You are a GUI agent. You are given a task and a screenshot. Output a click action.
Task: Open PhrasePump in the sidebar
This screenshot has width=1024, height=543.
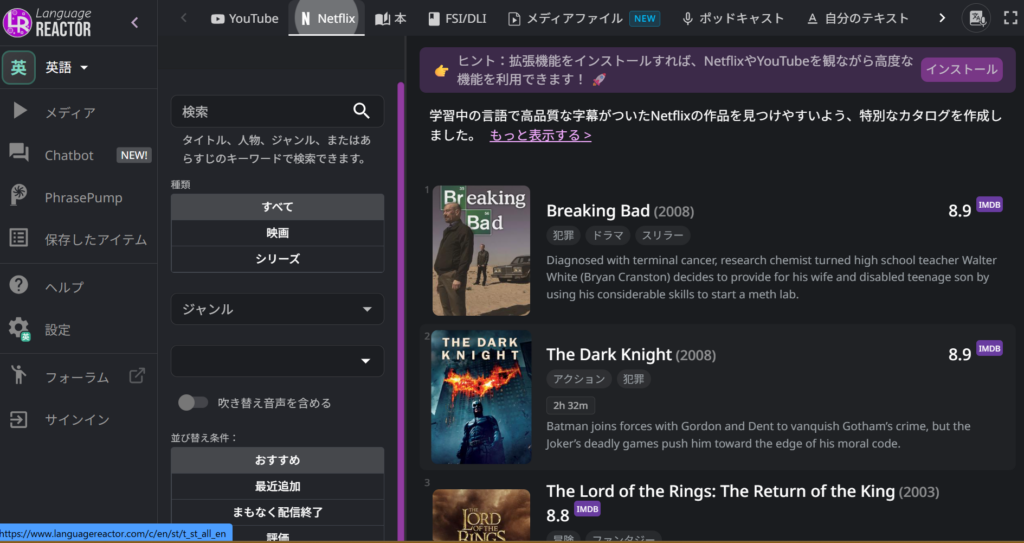click(x=83, y=197)
